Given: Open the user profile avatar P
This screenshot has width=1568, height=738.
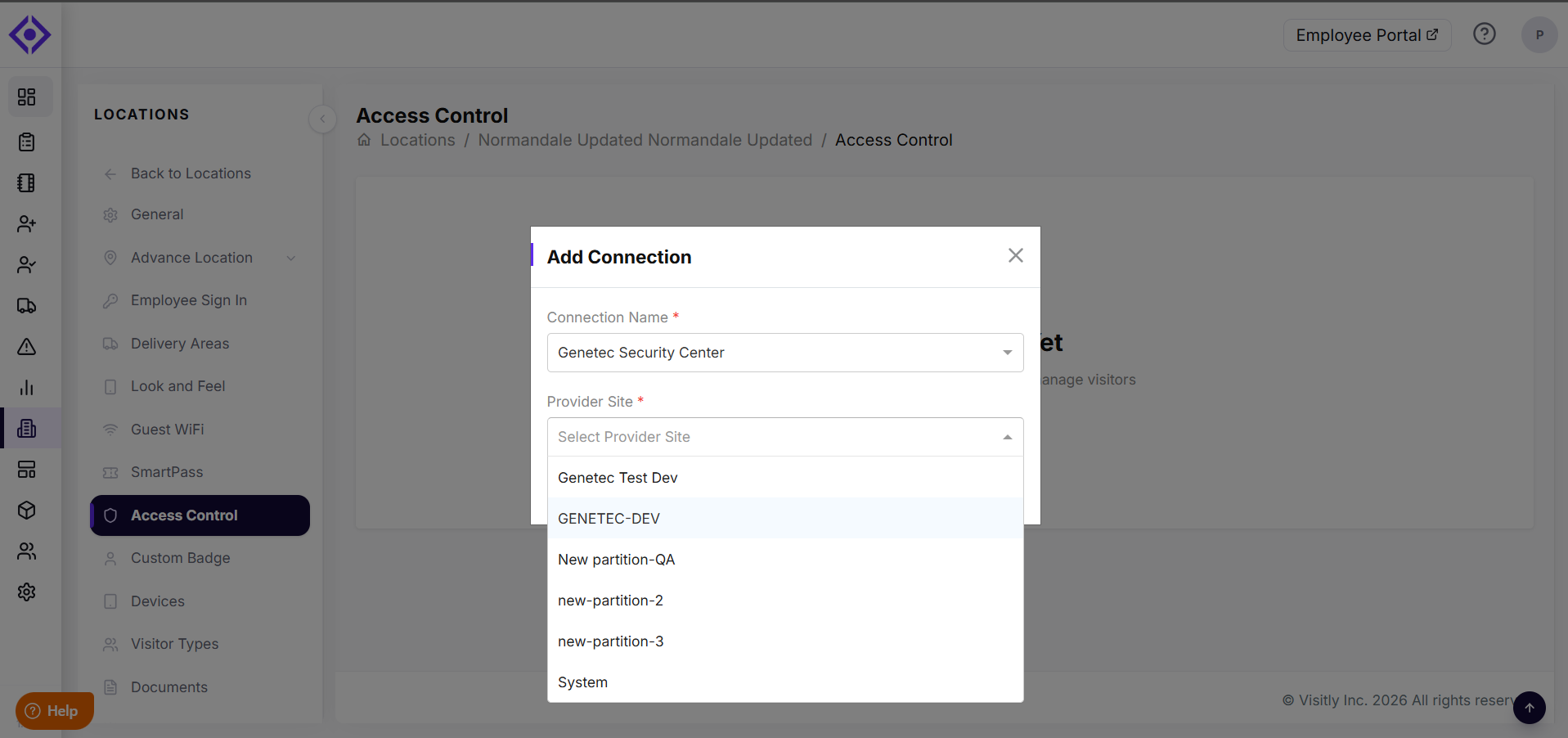Looking at the screenshot, I should click(1539, 35).
